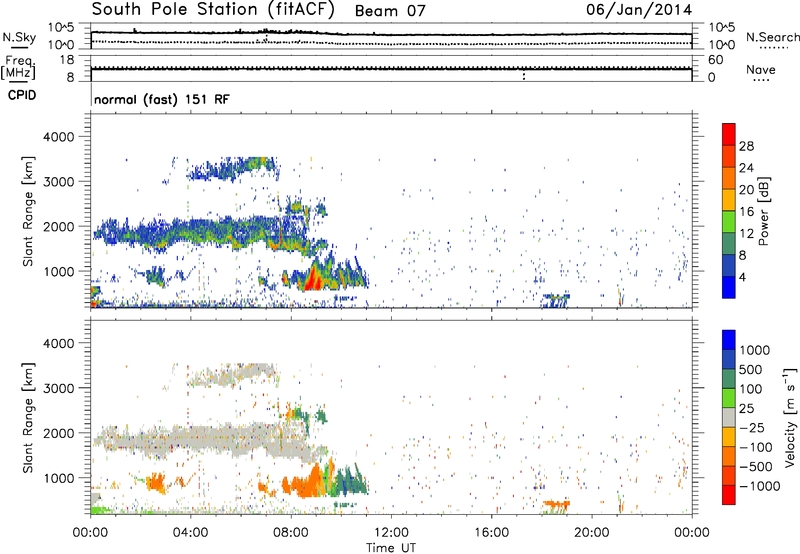
Task: Click the red bottom of velocity colorbar
Action: 729,495
